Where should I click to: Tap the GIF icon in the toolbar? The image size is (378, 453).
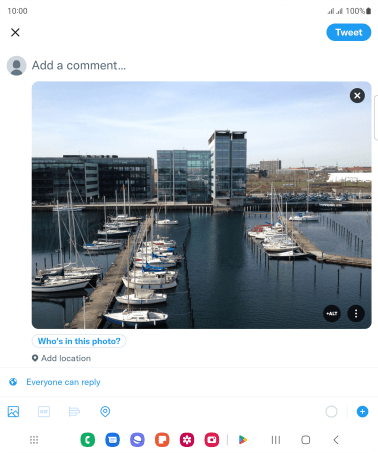[44, 412]
